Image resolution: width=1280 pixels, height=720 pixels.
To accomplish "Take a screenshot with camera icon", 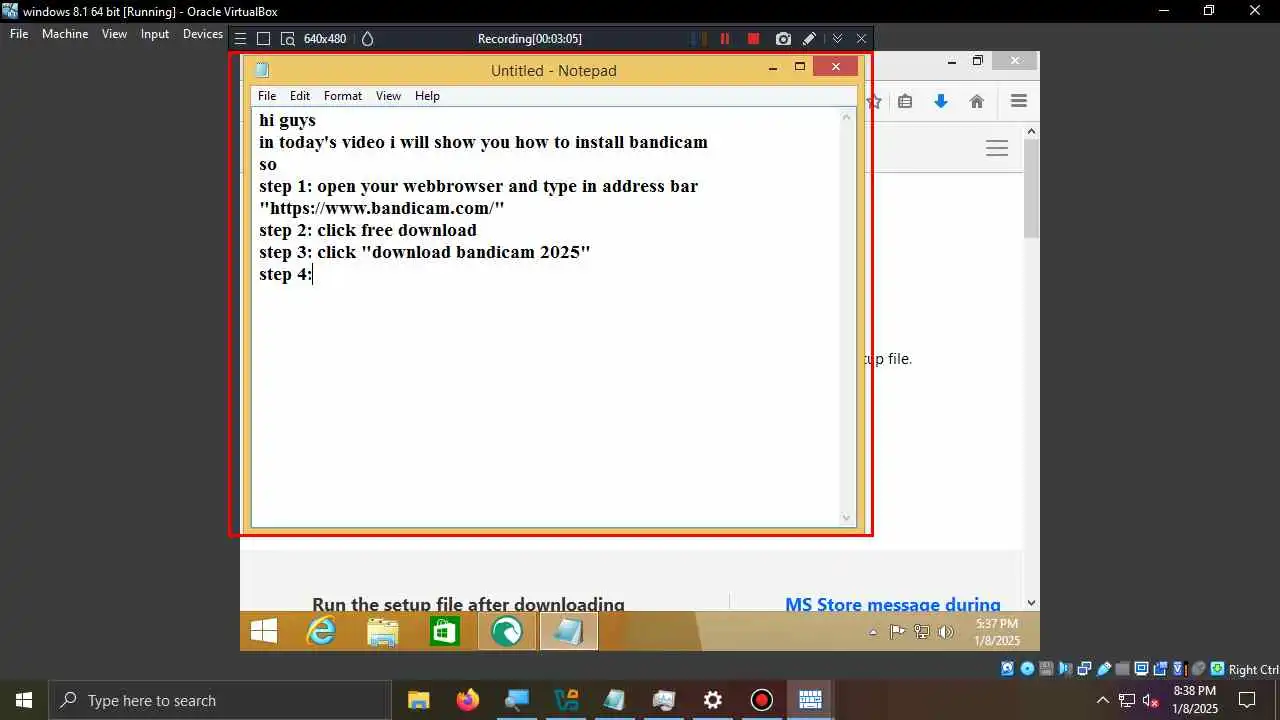I will point(783,39).
